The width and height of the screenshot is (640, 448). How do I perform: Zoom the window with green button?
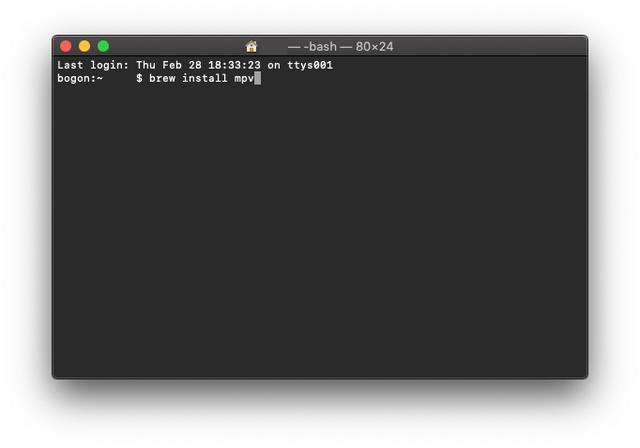pyautogui.click(x=103, y=46)
